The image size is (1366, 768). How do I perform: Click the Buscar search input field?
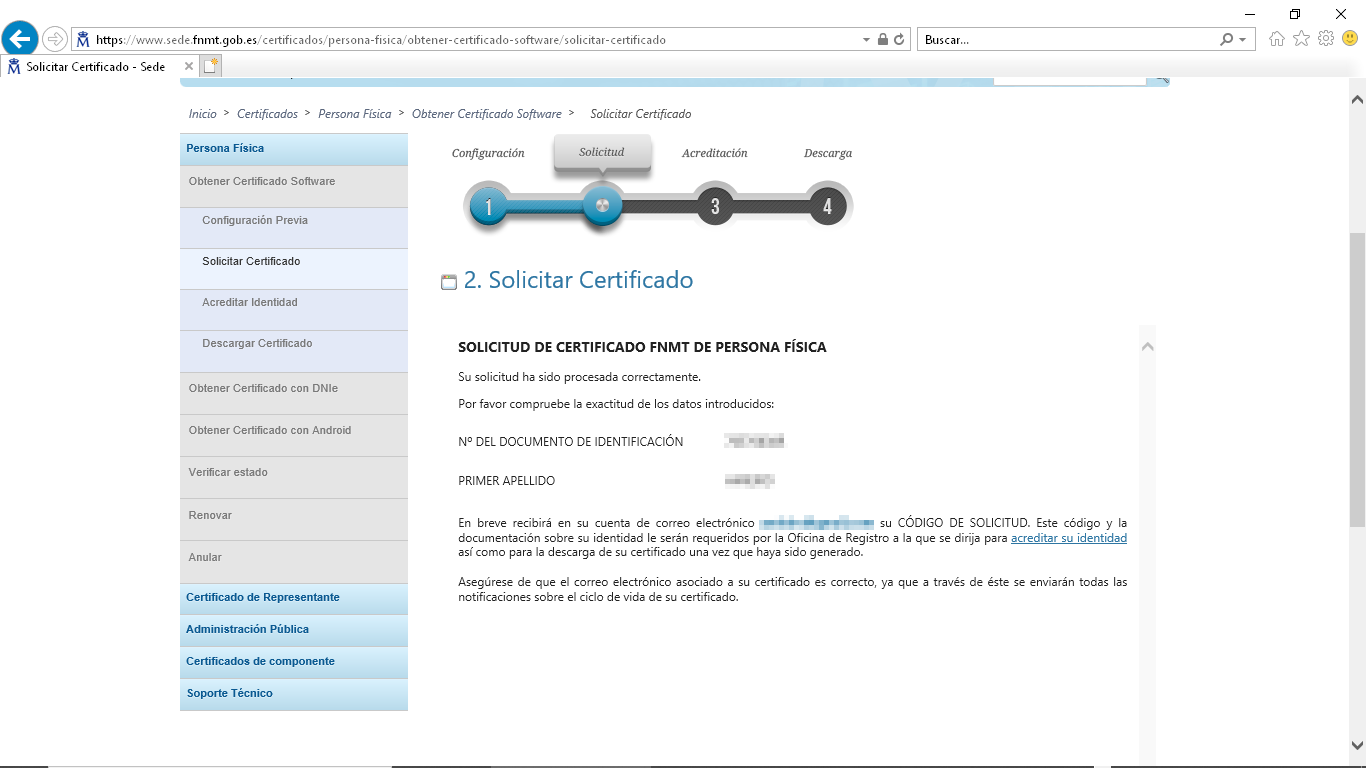(x=1068, y=40)
